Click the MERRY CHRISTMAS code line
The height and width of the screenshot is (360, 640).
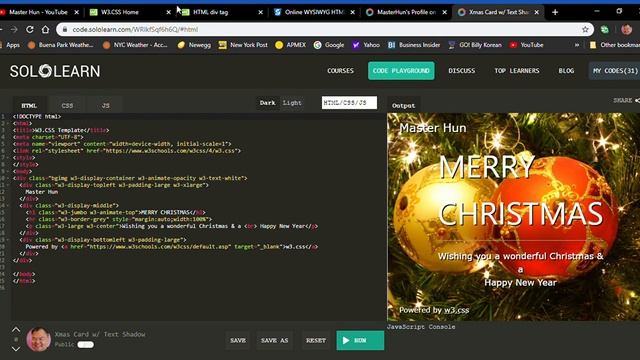(116, 212)
